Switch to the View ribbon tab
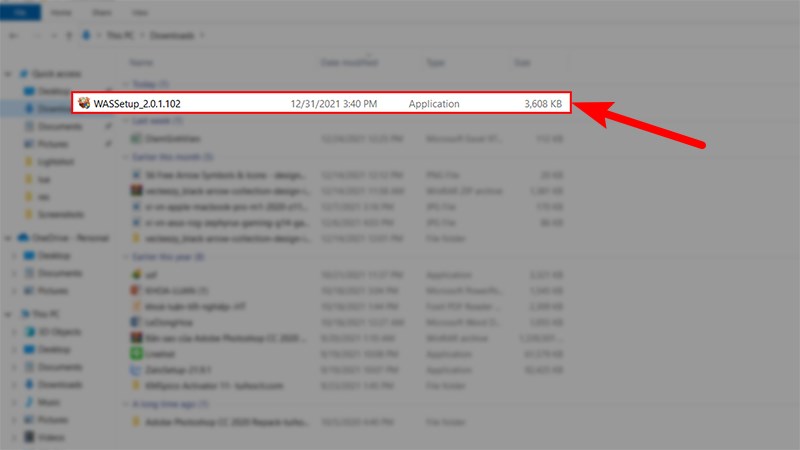 (x=140, y=12)
